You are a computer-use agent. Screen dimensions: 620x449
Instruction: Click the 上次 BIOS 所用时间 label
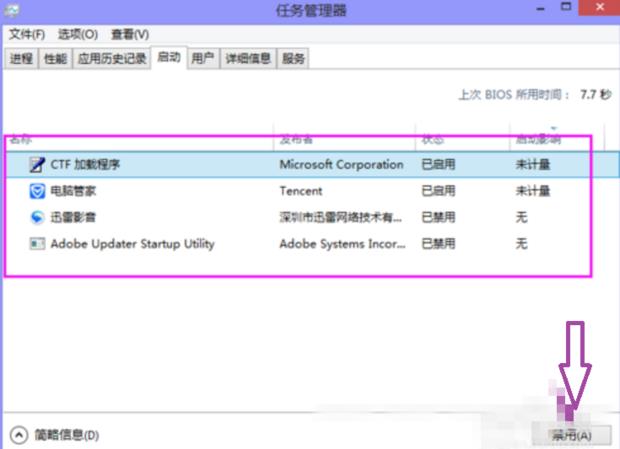point(514,95)
